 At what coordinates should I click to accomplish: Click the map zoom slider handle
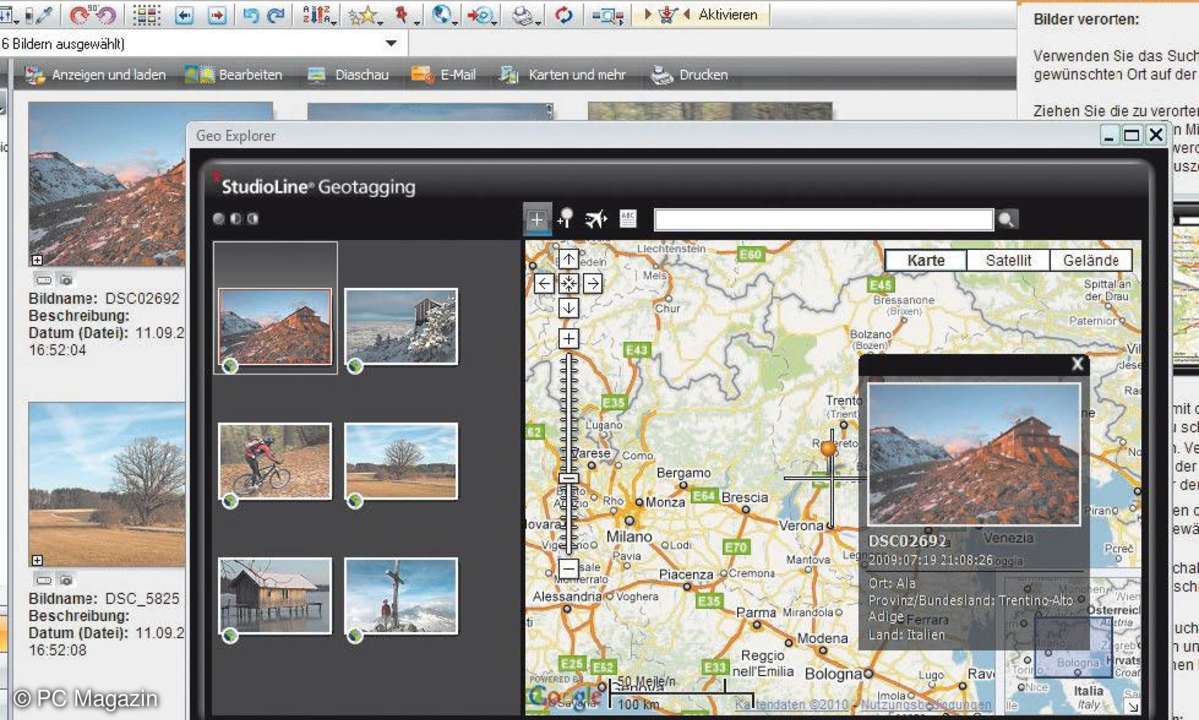point(568,478)
